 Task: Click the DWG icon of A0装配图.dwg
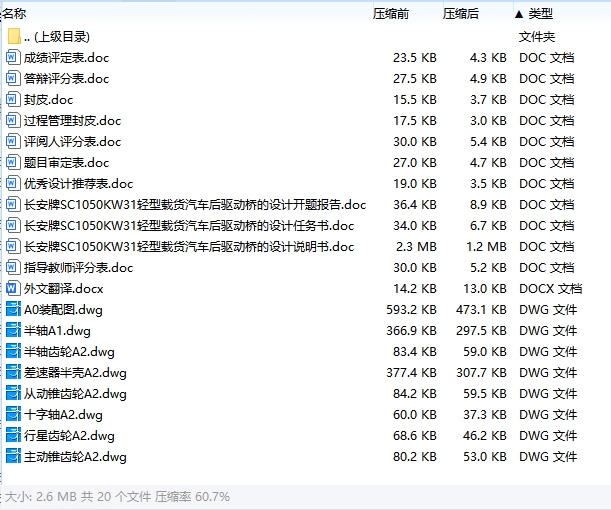pyautogui.click(x=13, y=310)
